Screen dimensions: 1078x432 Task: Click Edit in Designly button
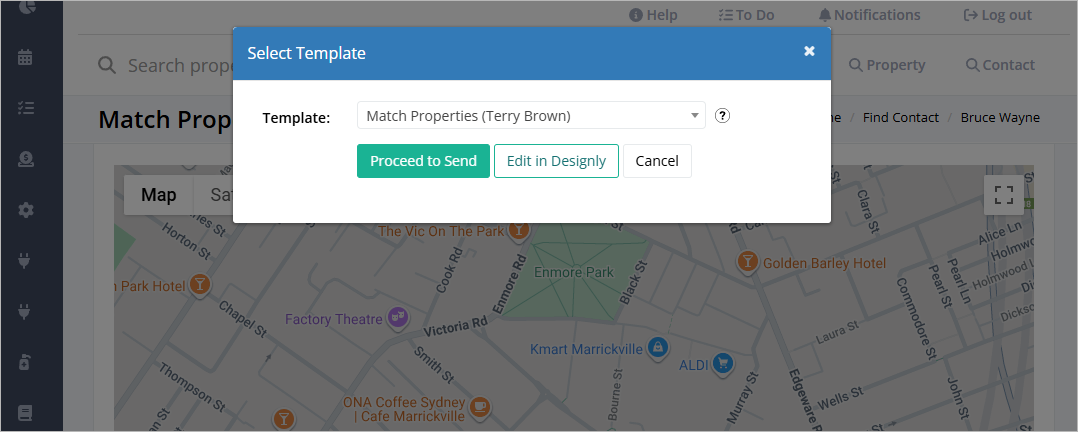[x=556, y=161]
